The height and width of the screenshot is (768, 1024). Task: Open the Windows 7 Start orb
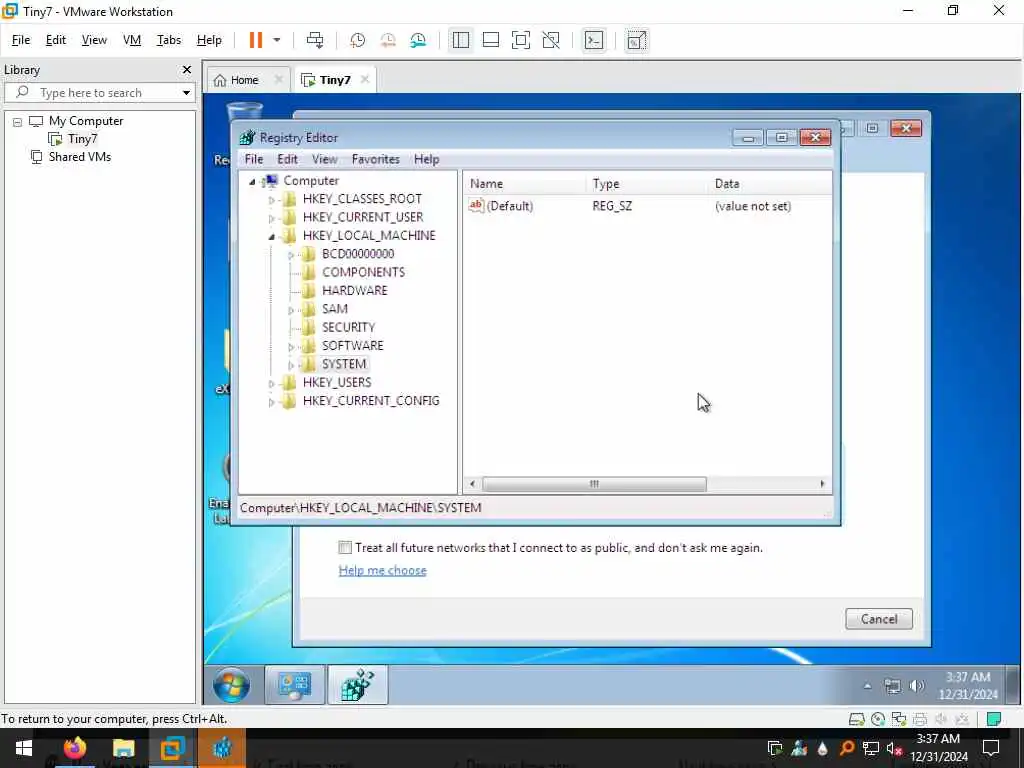231,685
